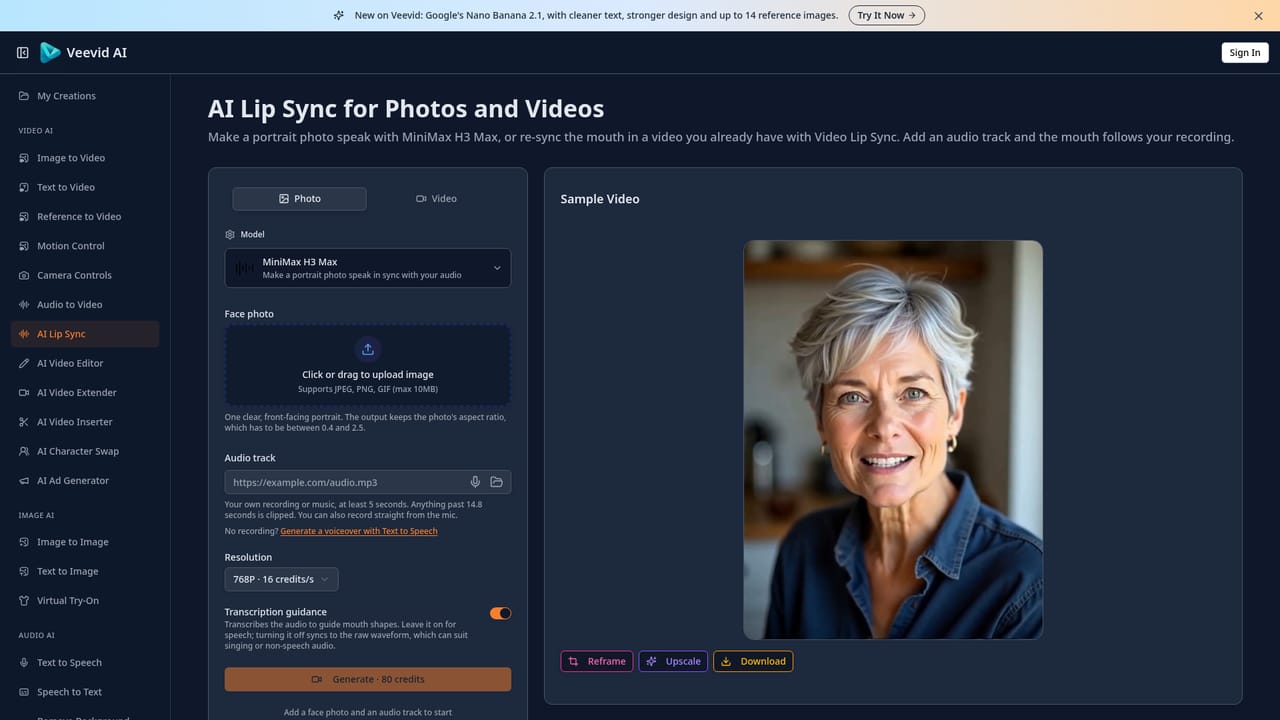Open Text to Speech tool
The height and width of the screenshot is (720, 1280).
tap(85, 662)
